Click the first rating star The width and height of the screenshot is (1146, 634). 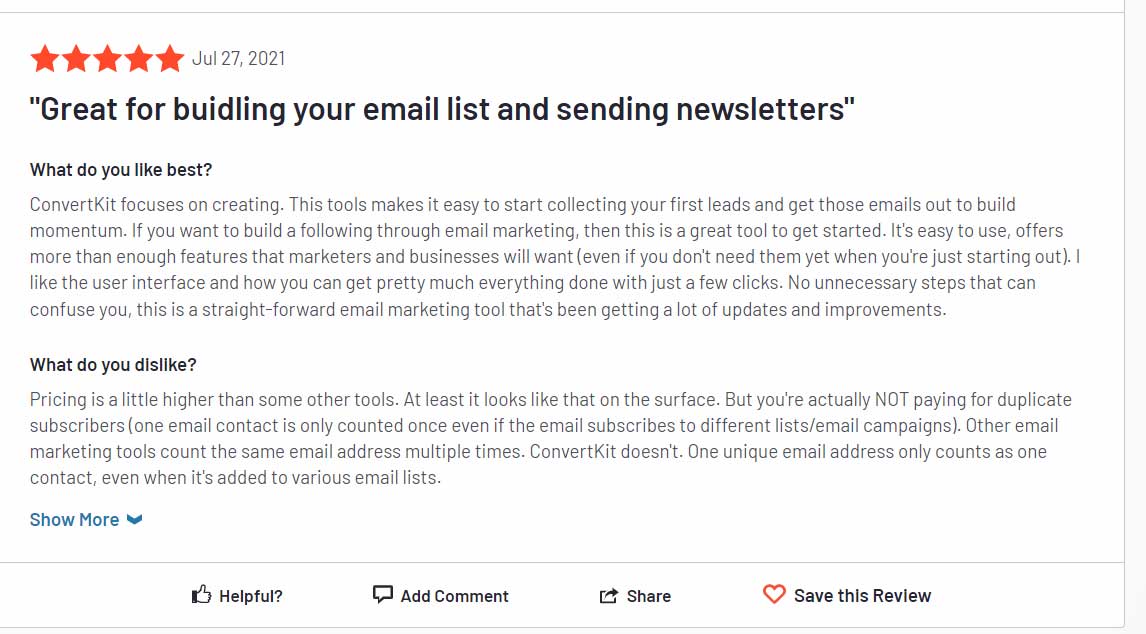(x=45, y=59)
